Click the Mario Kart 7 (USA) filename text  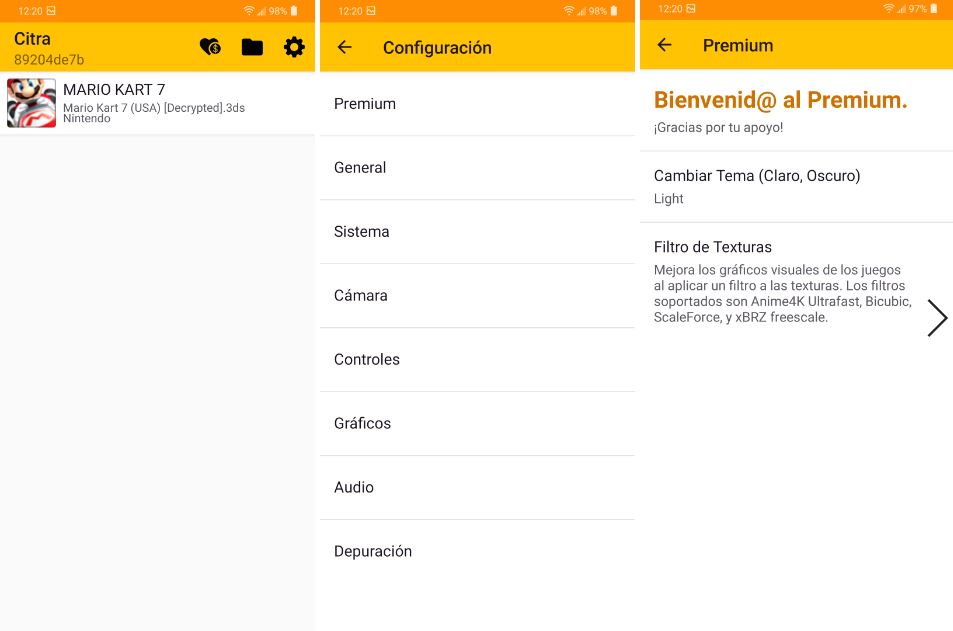click(154, 108)
